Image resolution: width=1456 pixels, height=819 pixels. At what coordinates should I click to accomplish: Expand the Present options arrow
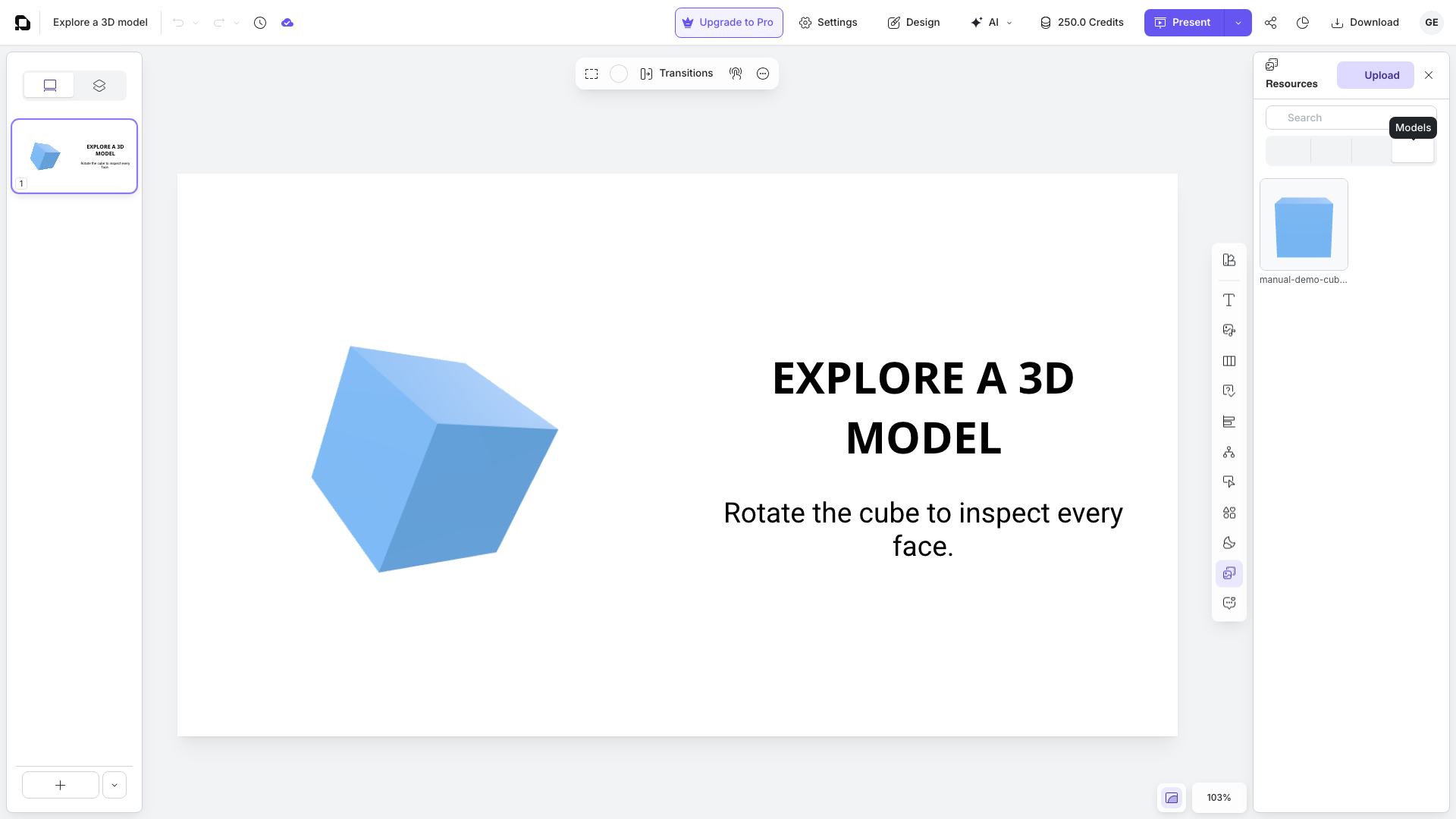click(1238, 23)
